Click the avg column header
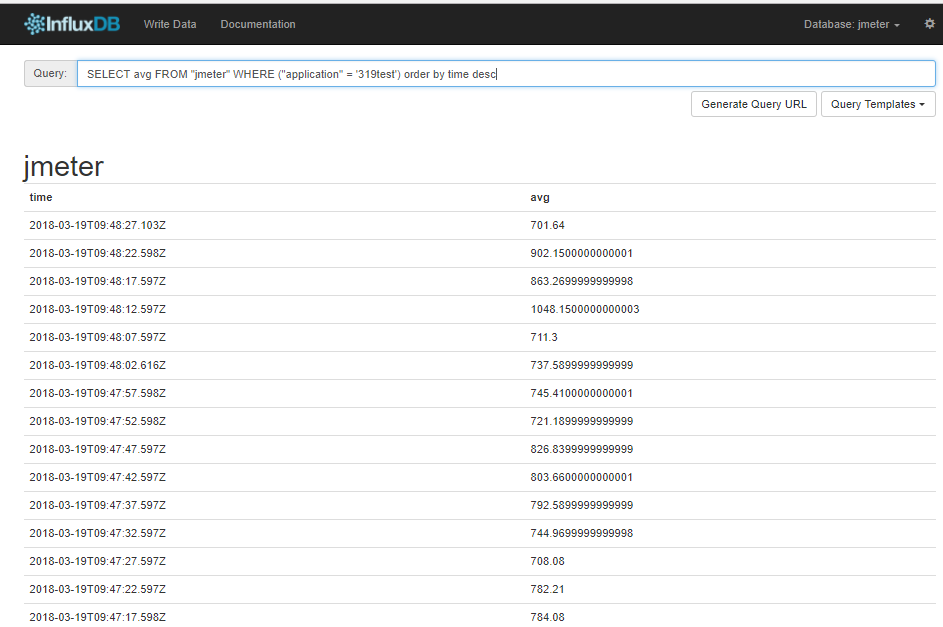Image resolution: width=943 pixels, height=627 pixels. point(540,197)
